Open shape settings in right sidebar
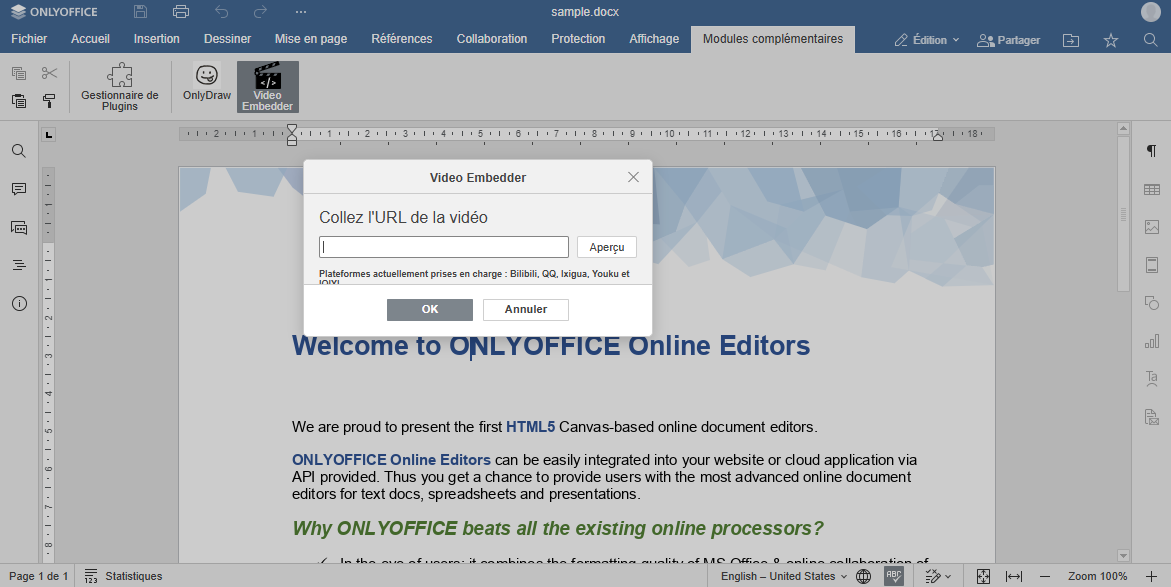 [x=1152, y=302]
